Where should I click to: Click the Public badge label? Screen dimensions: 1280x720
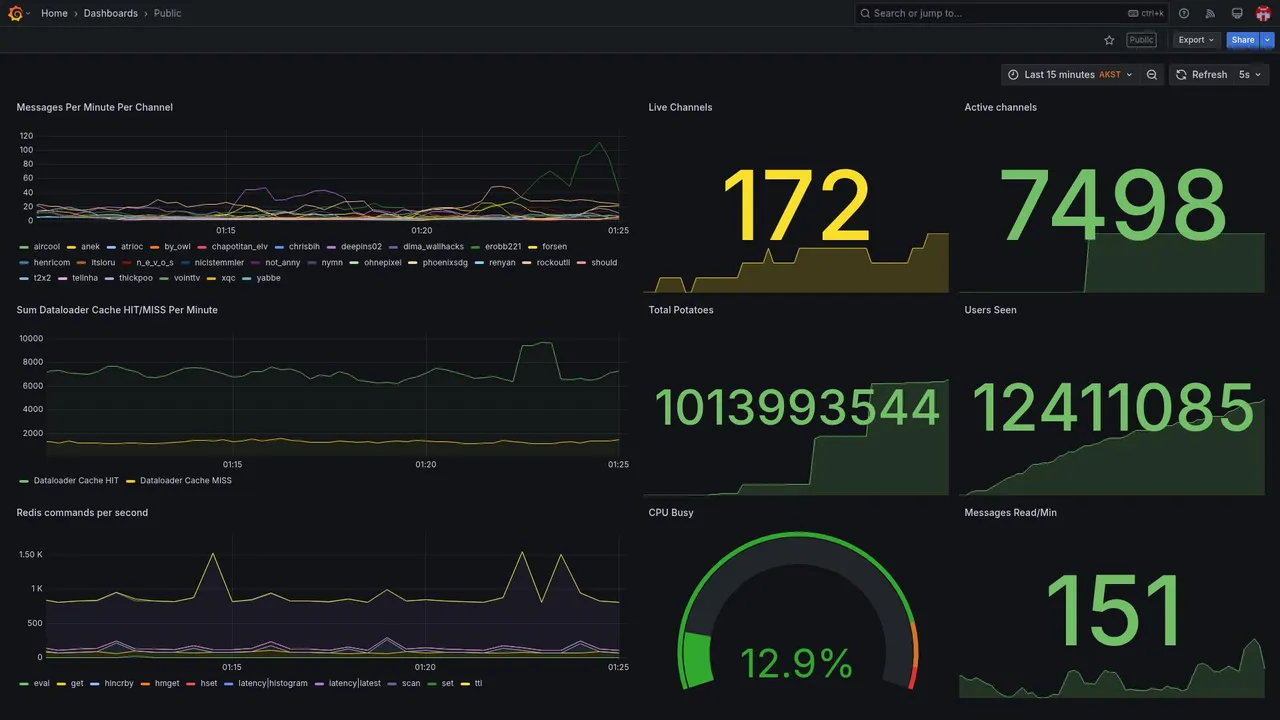coord(1141,40)
